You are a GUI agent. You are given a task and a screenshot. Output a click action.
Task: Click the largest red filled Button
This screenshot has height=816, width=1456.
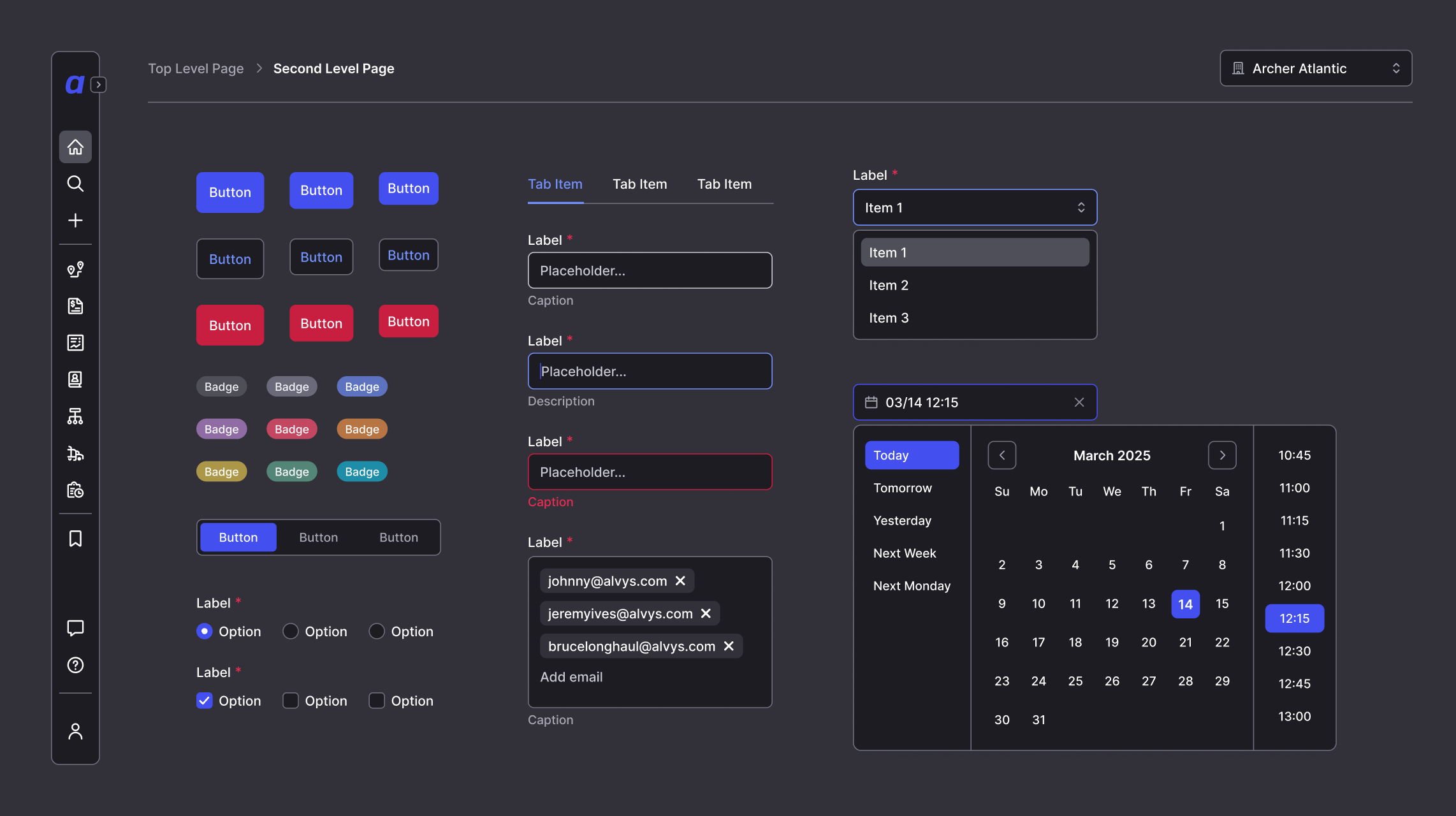(230, 325)
